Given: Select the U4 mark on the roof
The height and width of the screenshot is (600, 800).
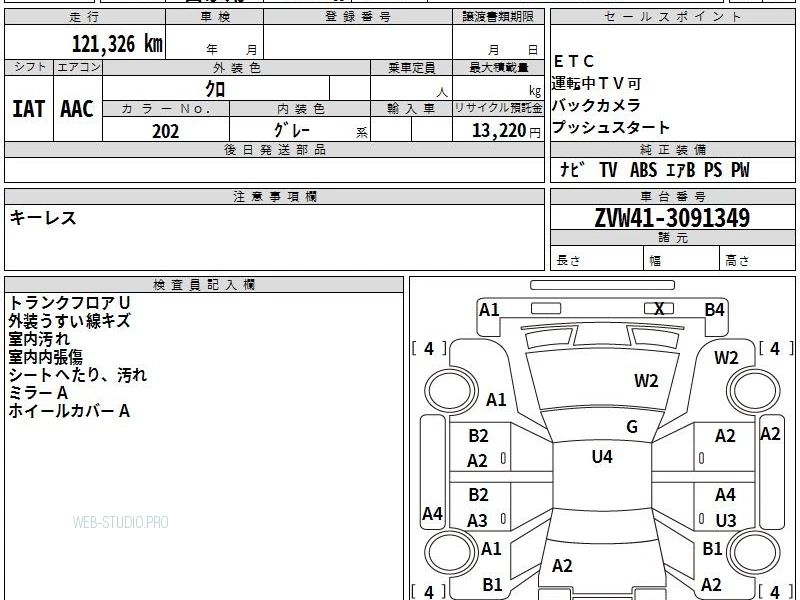Looking at the screenshot, I should point(602,456).
